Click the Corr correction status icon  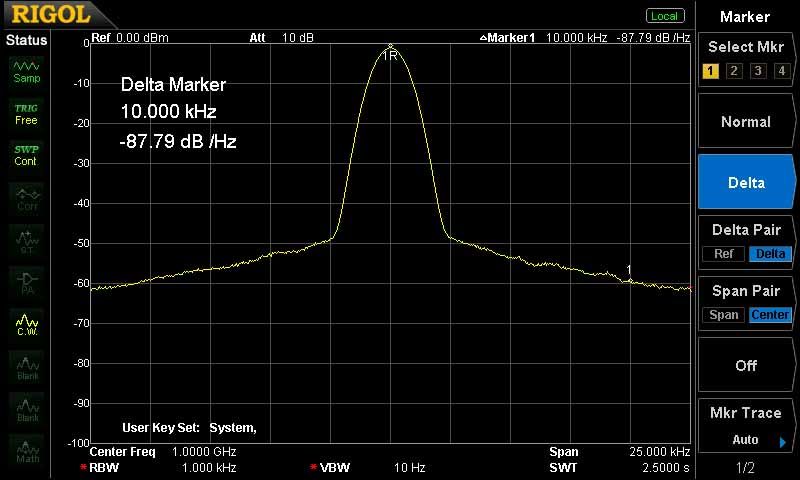26,198
